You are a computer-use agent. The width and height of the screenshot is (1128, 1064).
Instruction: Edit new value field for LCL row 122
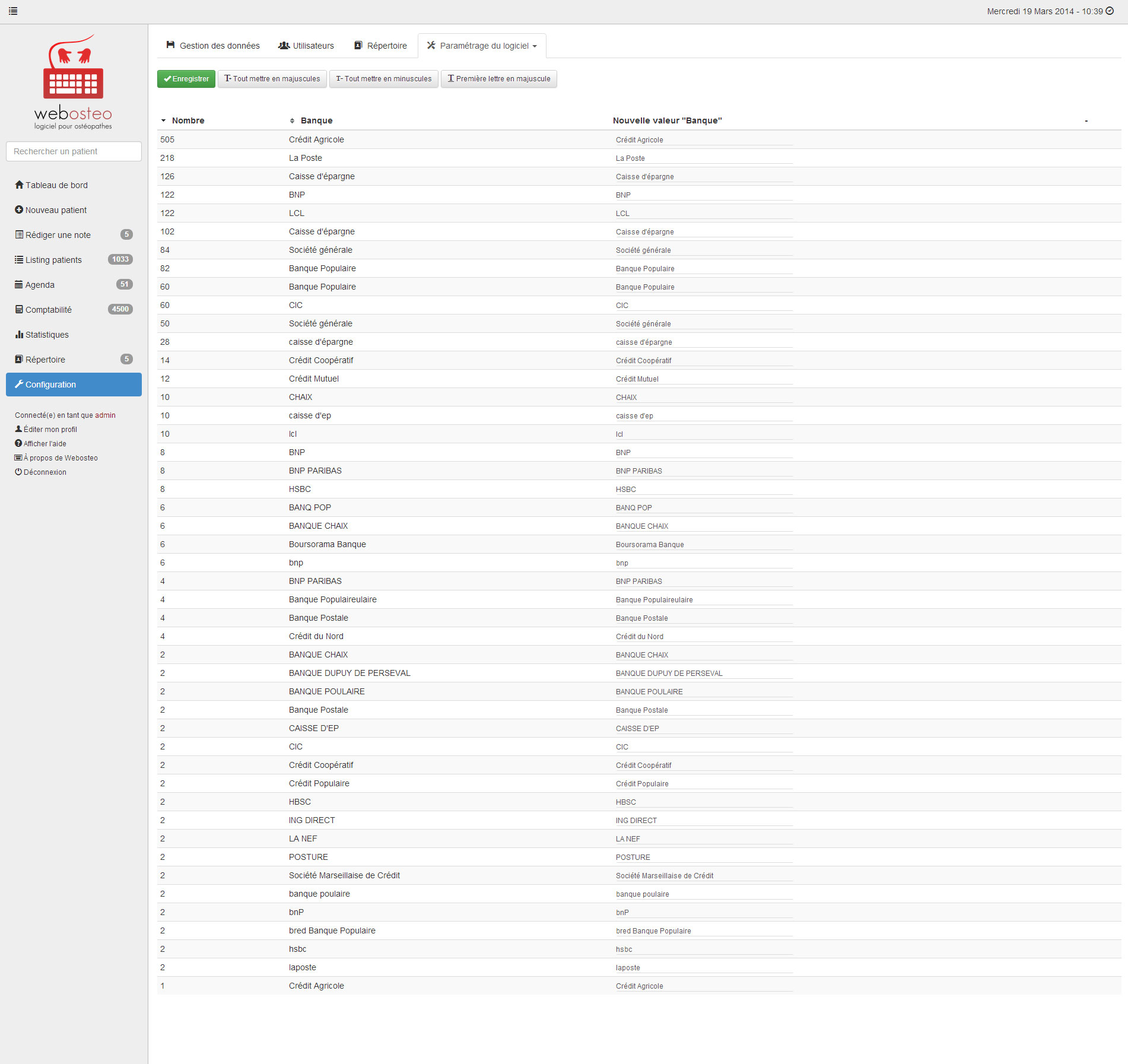[x=703, y=214]
